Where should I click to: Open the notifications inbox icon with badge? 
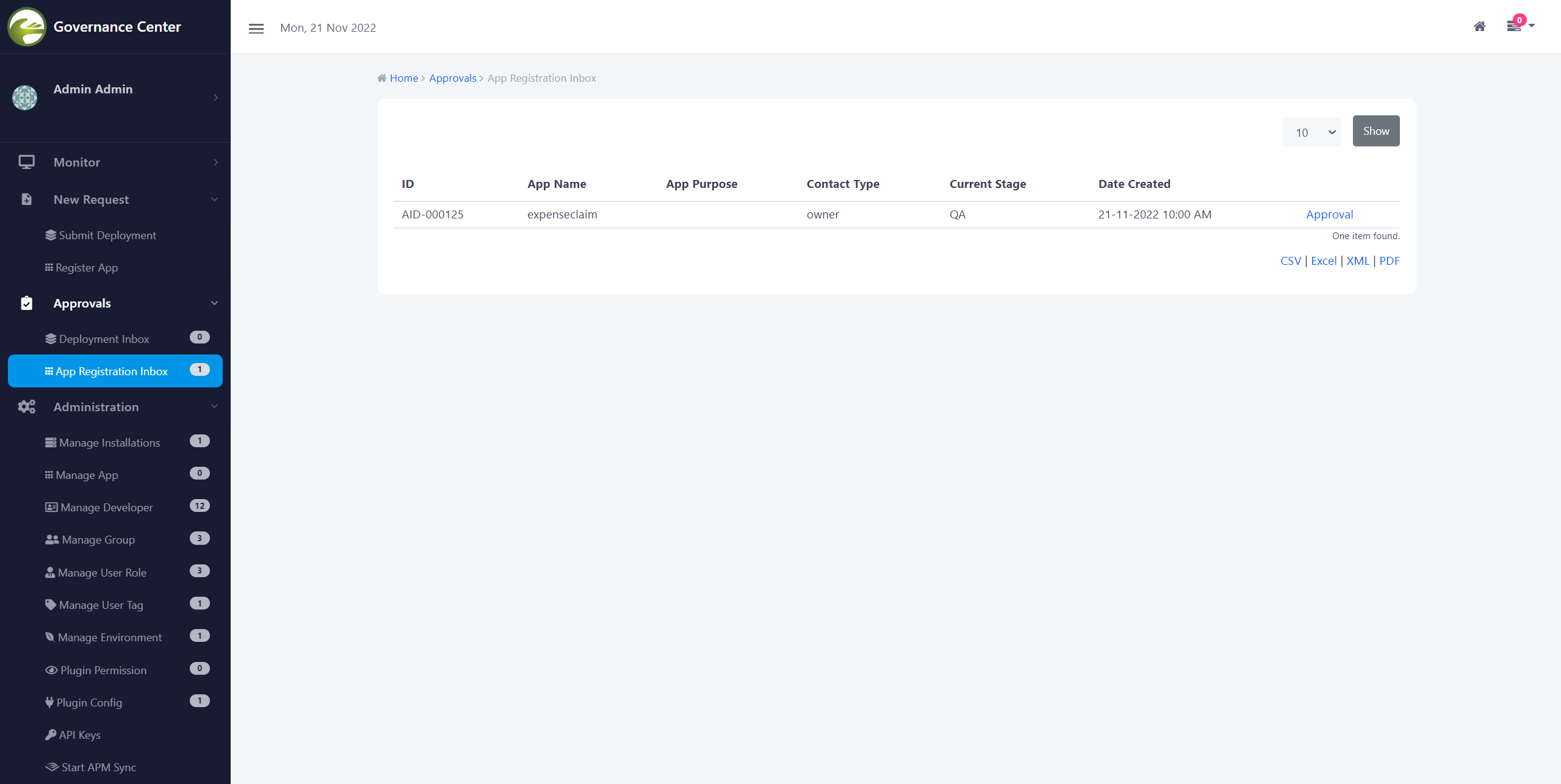click(1514, 26)
